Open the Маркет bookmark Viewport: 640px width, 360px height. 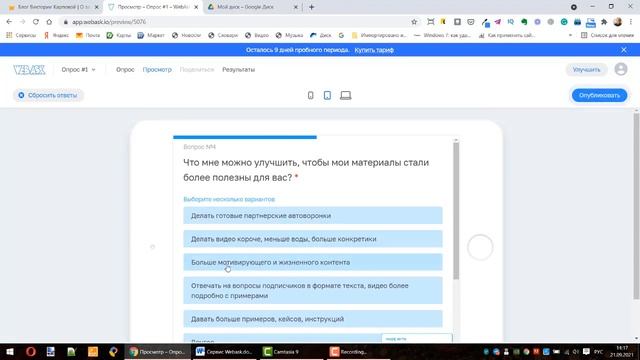[x=151, y=36]
